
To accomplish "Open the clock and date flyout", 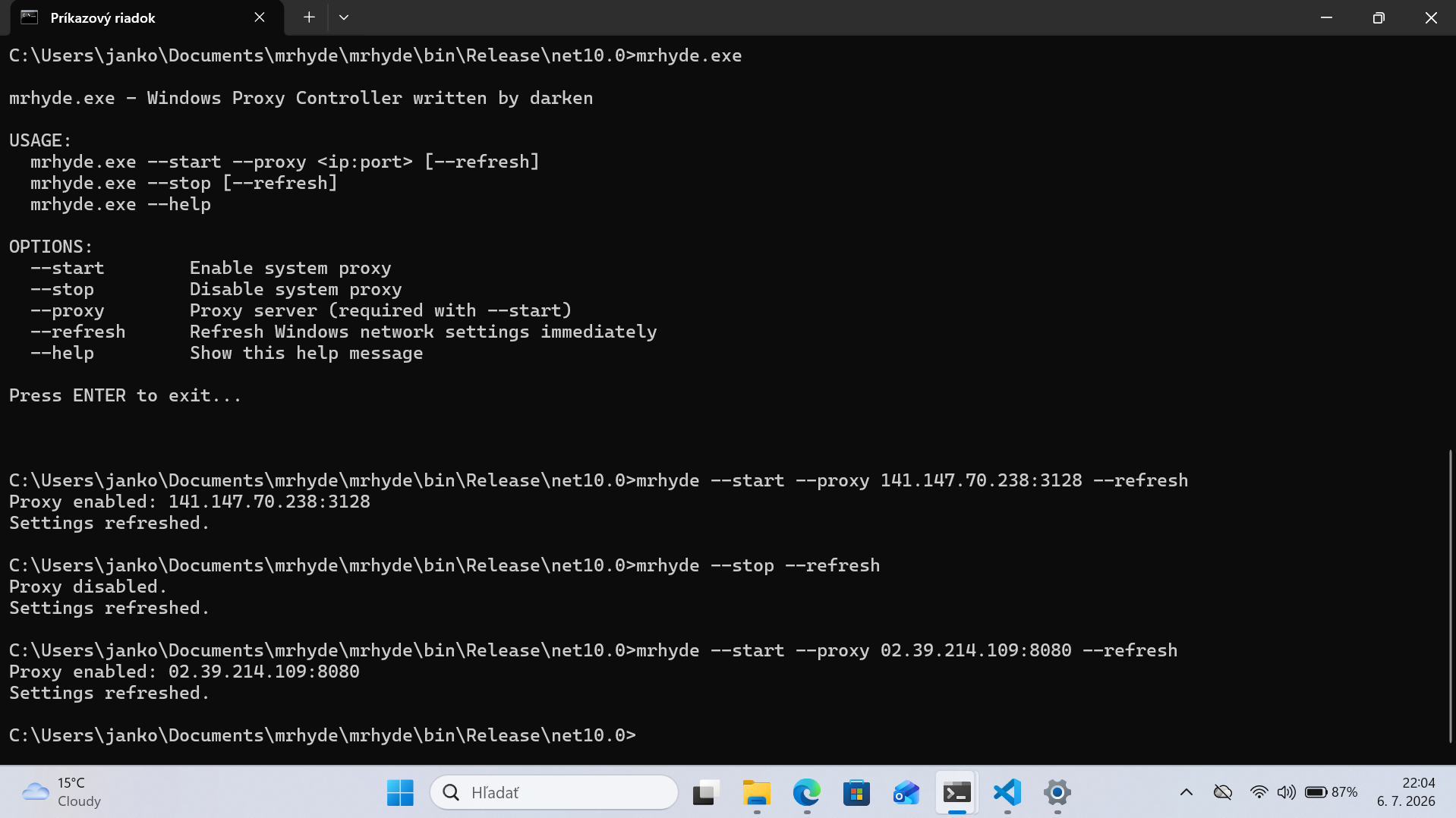I will point(1406,792).
